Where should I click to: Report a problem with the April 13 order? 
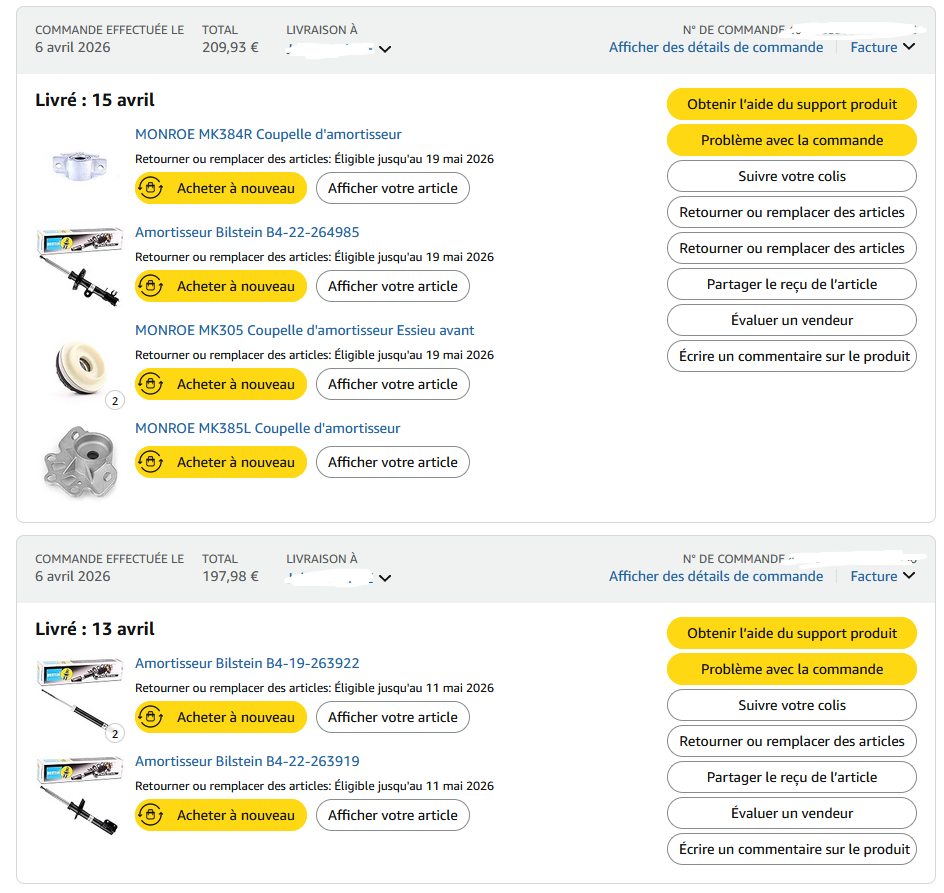point(791,669)
